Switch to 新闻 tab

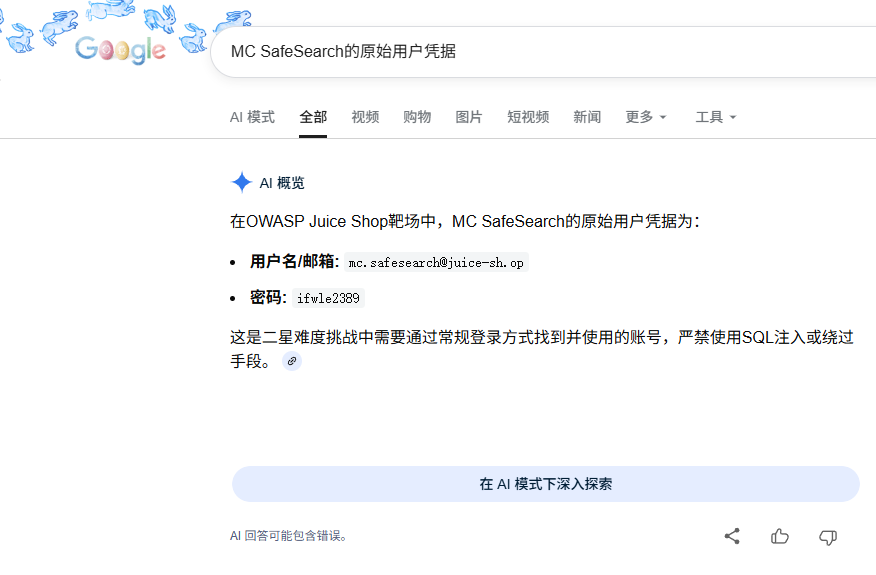pyautogui.click(x=587, y=117)
